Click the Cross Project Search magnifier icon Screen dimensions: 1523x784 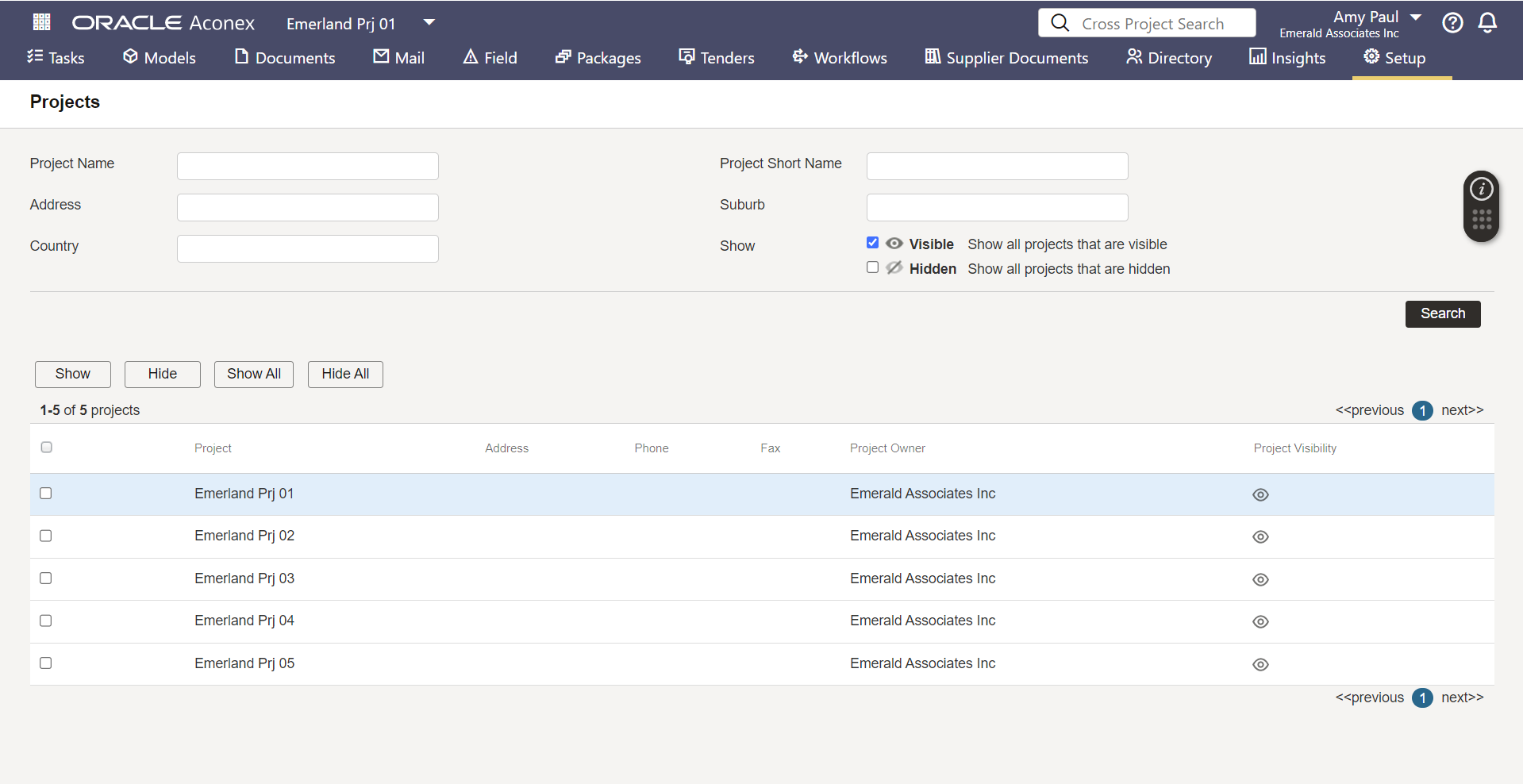[x=1060, y=23]
